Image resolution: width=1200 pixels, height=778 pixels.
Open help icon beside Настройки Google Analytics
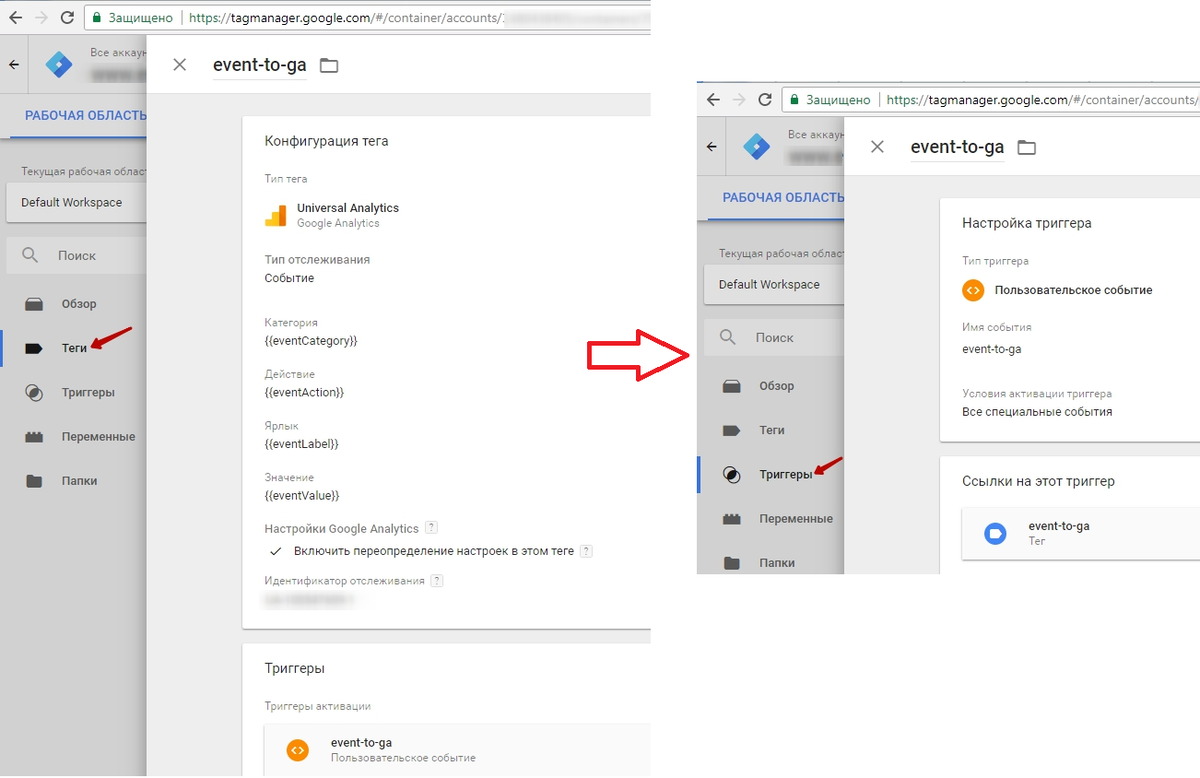tap(431, 528)
